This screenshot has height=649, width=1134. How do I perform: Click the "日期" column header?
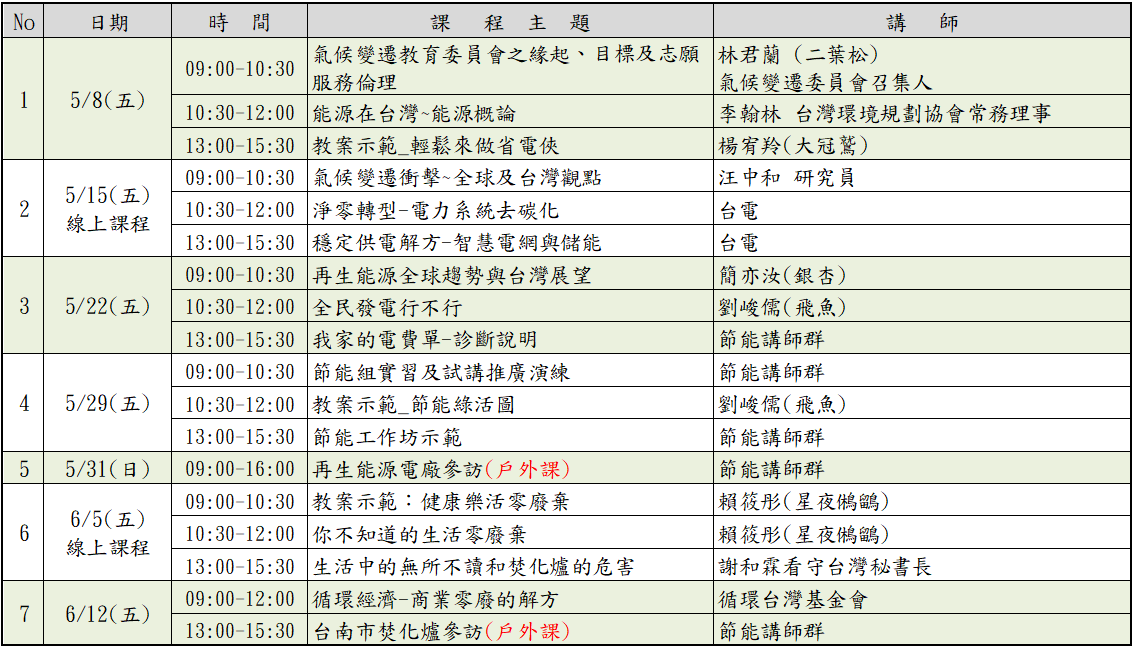(x=108, y=23)
